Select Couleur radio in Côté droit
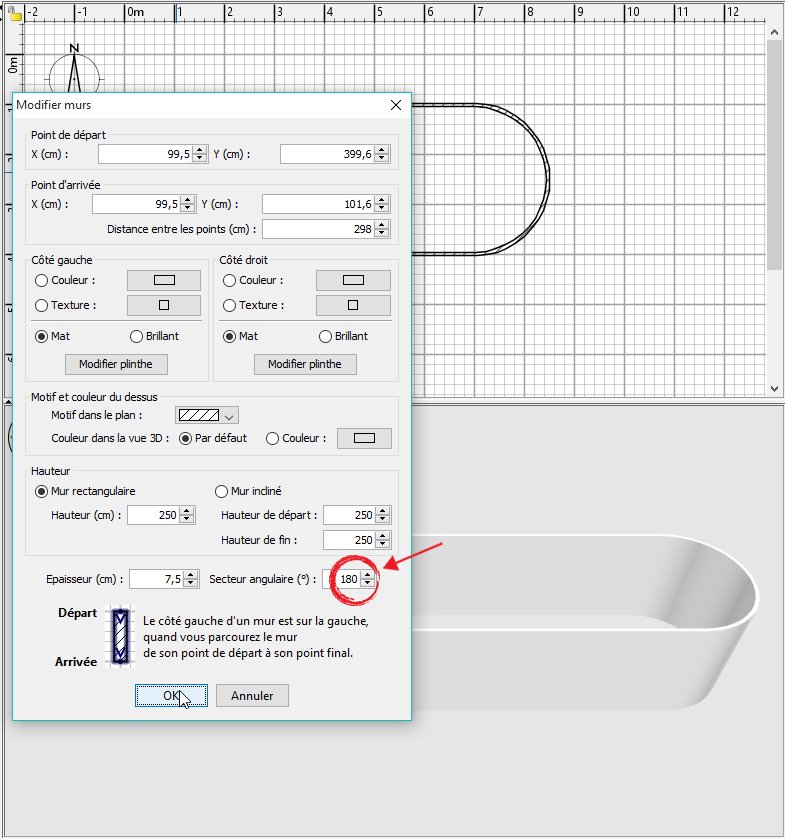785x839 pixels. (230, 280)
